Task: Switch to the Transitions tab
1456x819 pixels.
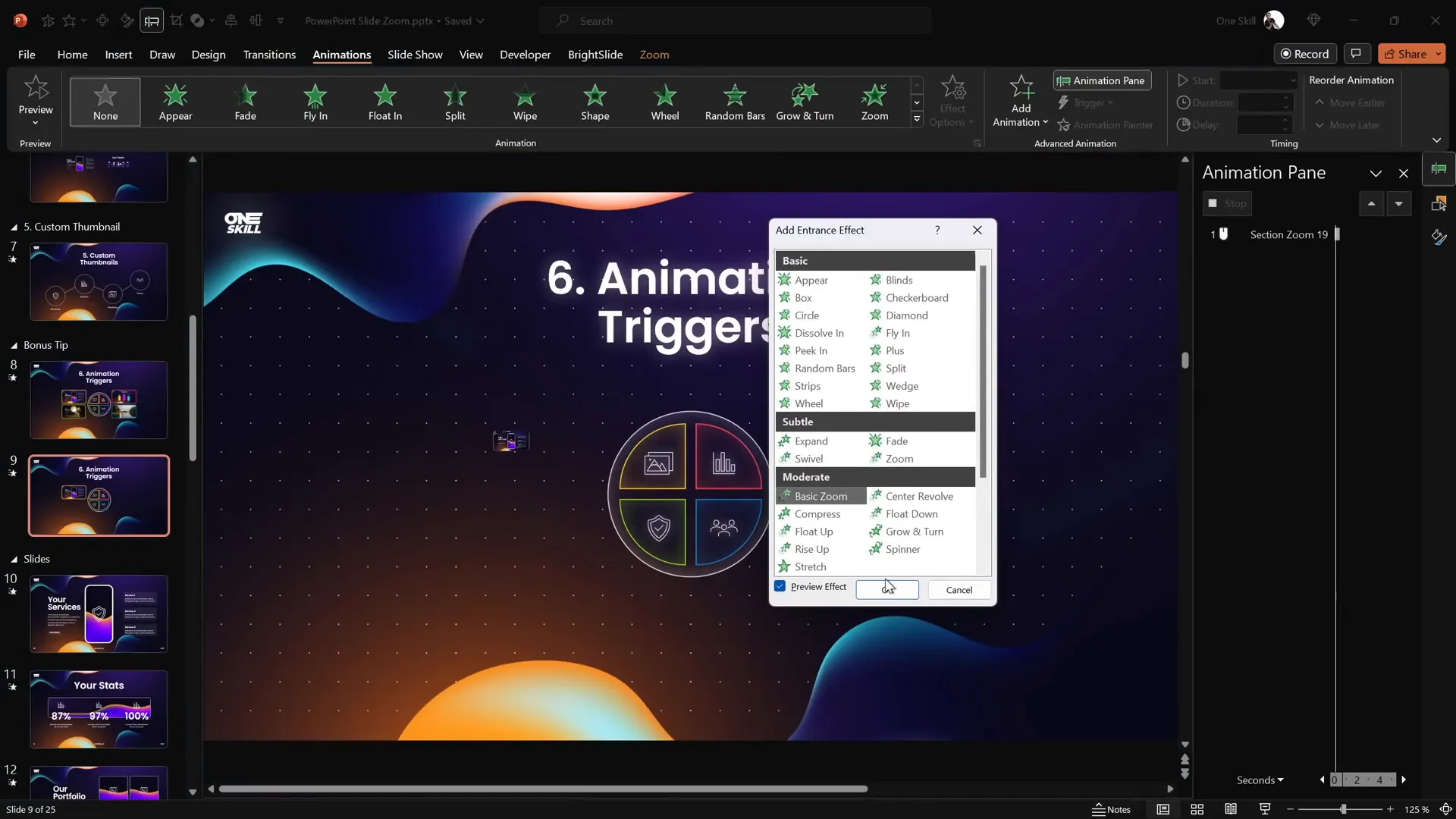Action: [269, 55]
